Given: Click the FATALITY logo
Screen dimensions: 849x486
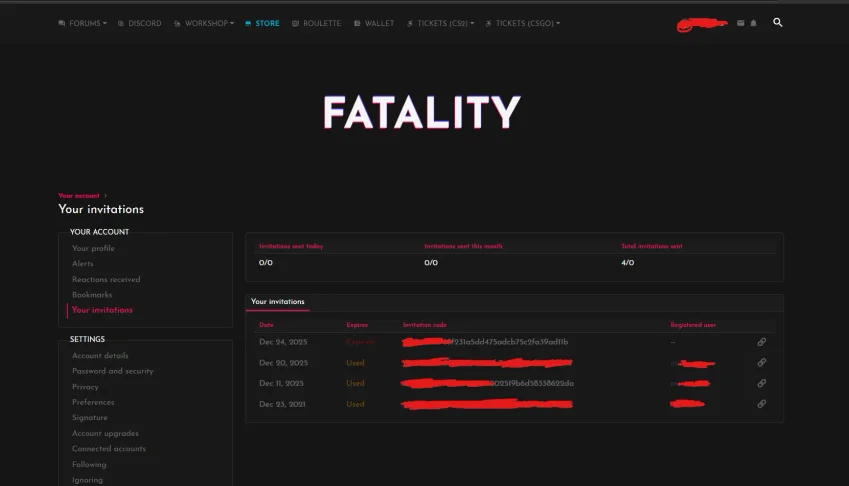Looking at the screenshot, I should tap(422, 113).
